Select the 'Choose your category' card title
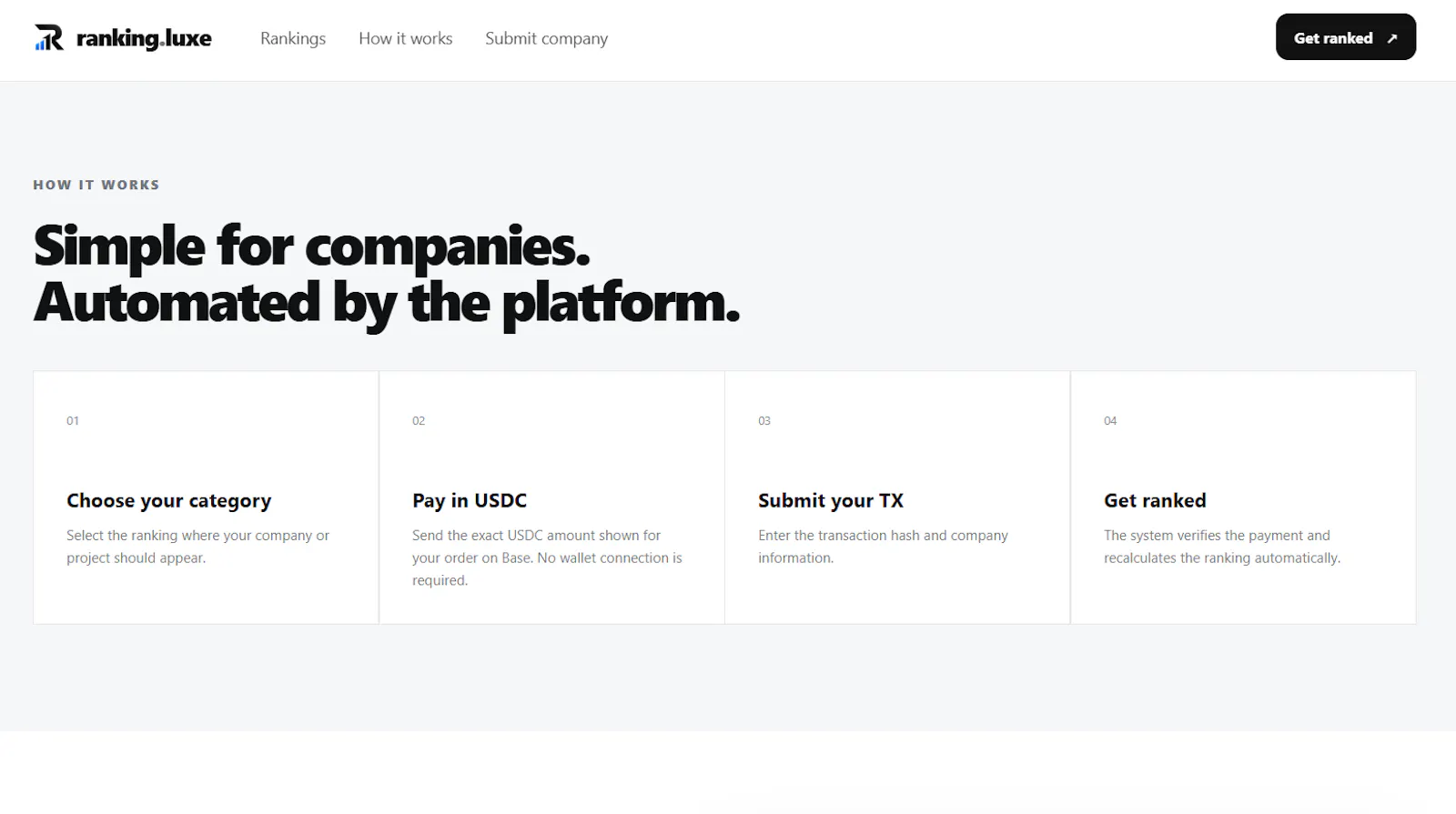Screen dimensions: 1456x814 point(169,500)
